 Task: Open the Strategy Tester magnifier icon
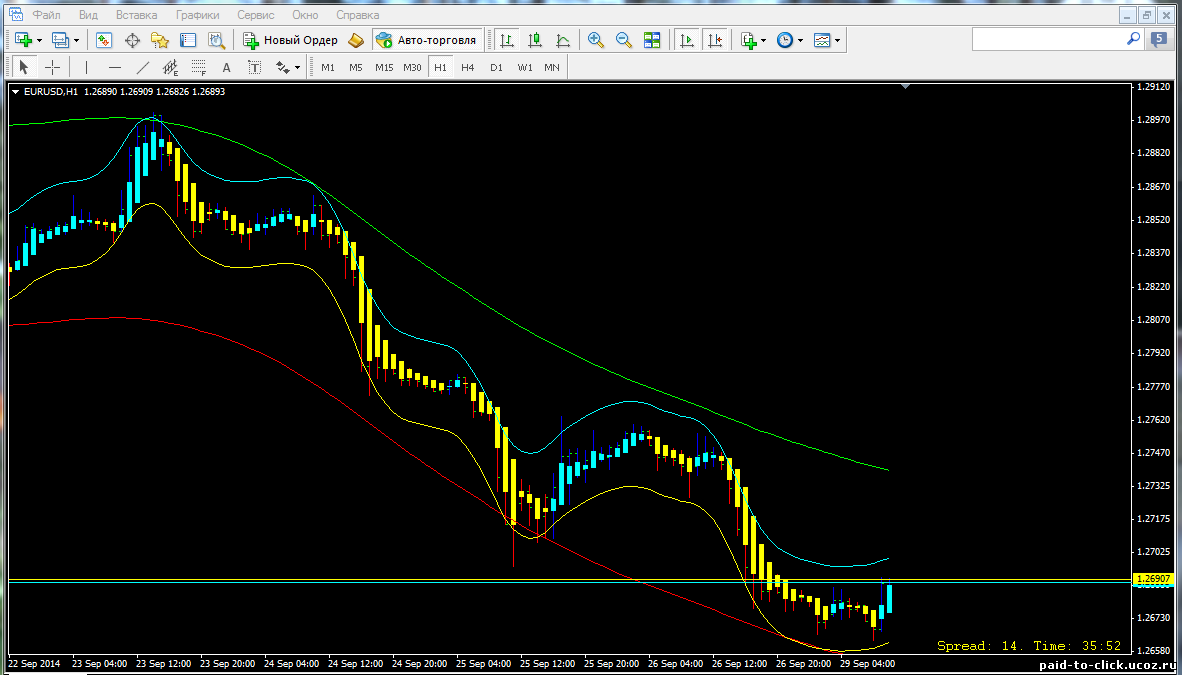coord(216,40)
